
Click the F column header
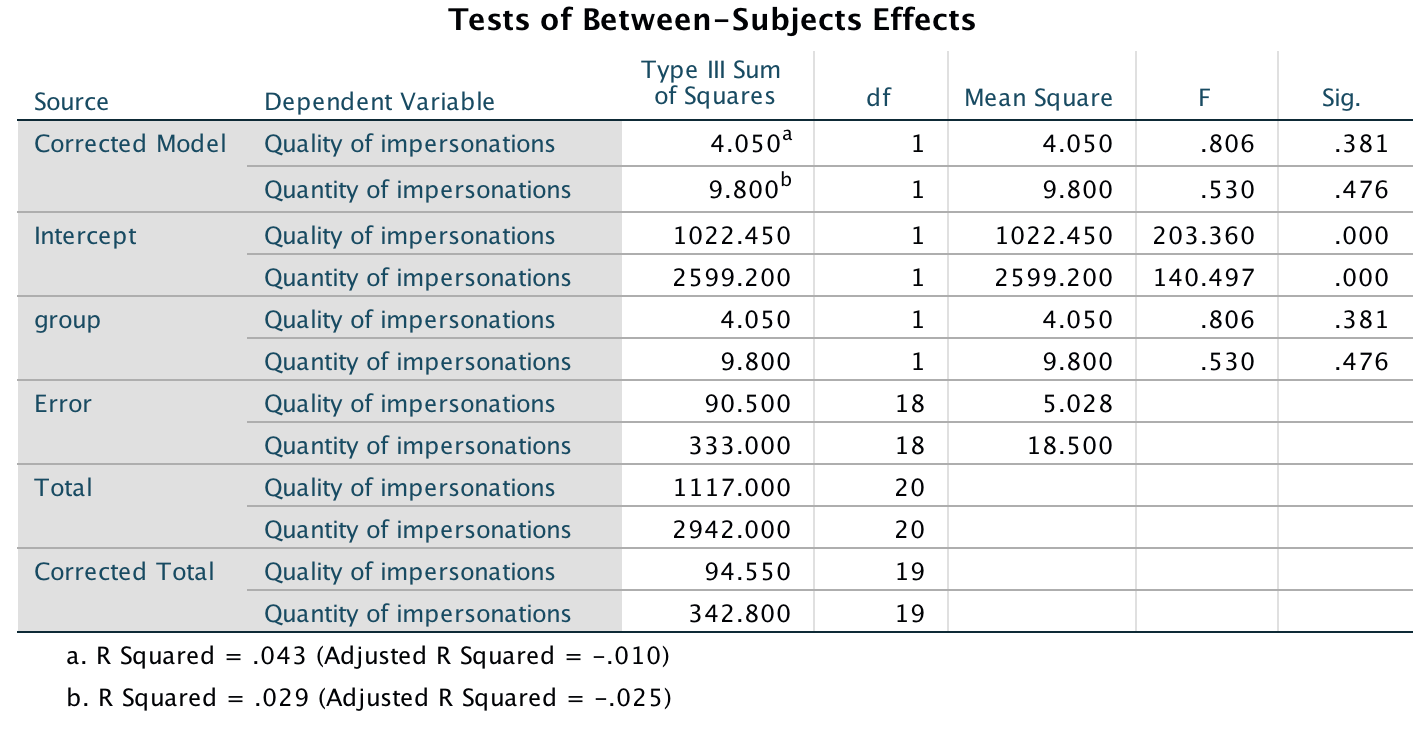coord(1206,98)
